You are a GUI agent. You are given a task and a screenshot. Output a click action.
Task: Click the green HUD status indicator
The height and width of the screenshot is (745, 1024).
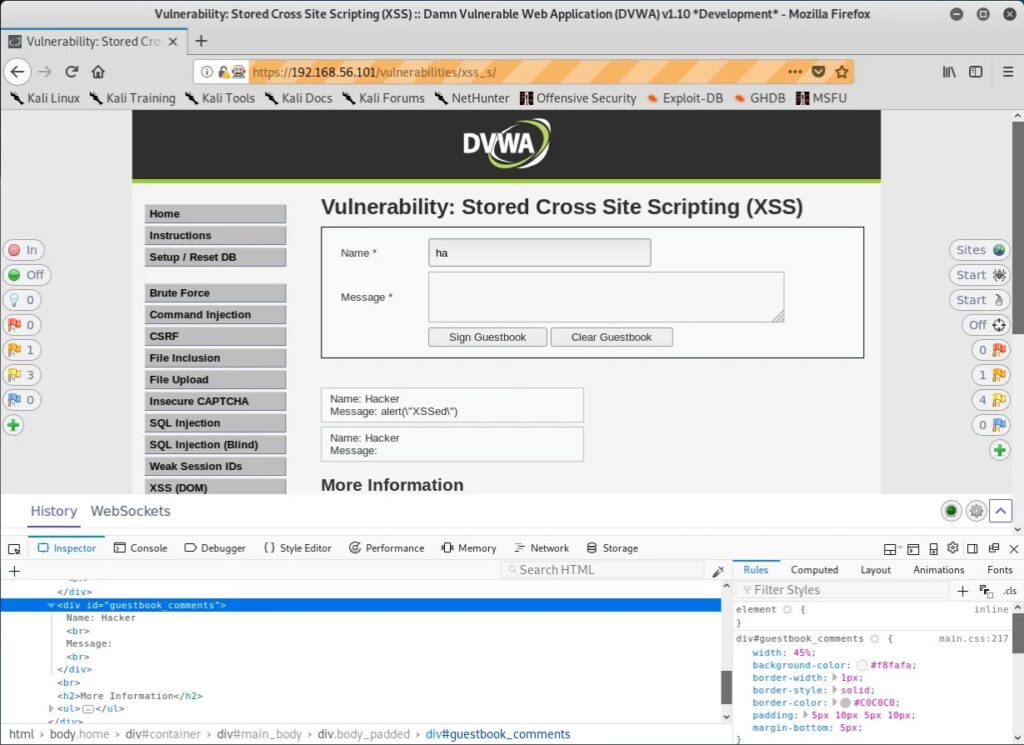coord(951,511)
